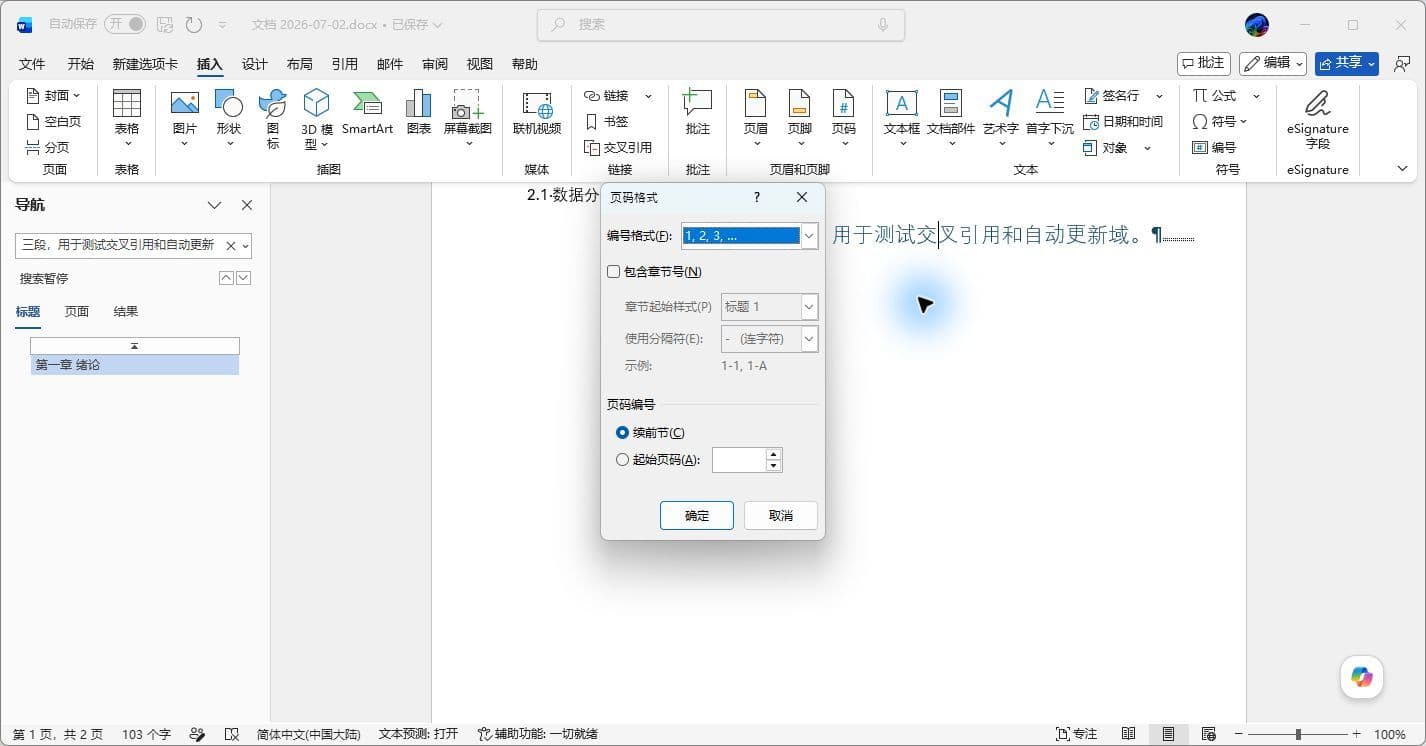Insert a 3D model
This screenshot has height=746, width=1426.
pos(317,118)
